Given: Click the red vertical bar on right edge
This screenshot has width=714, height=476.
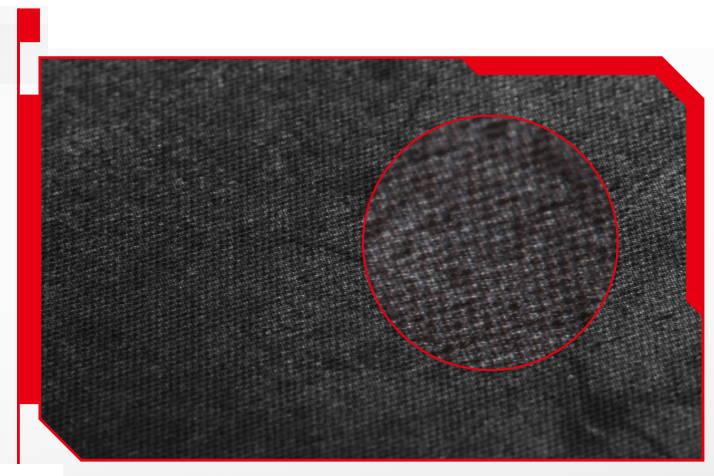Looking at the screenshot, I should (695, 190).
